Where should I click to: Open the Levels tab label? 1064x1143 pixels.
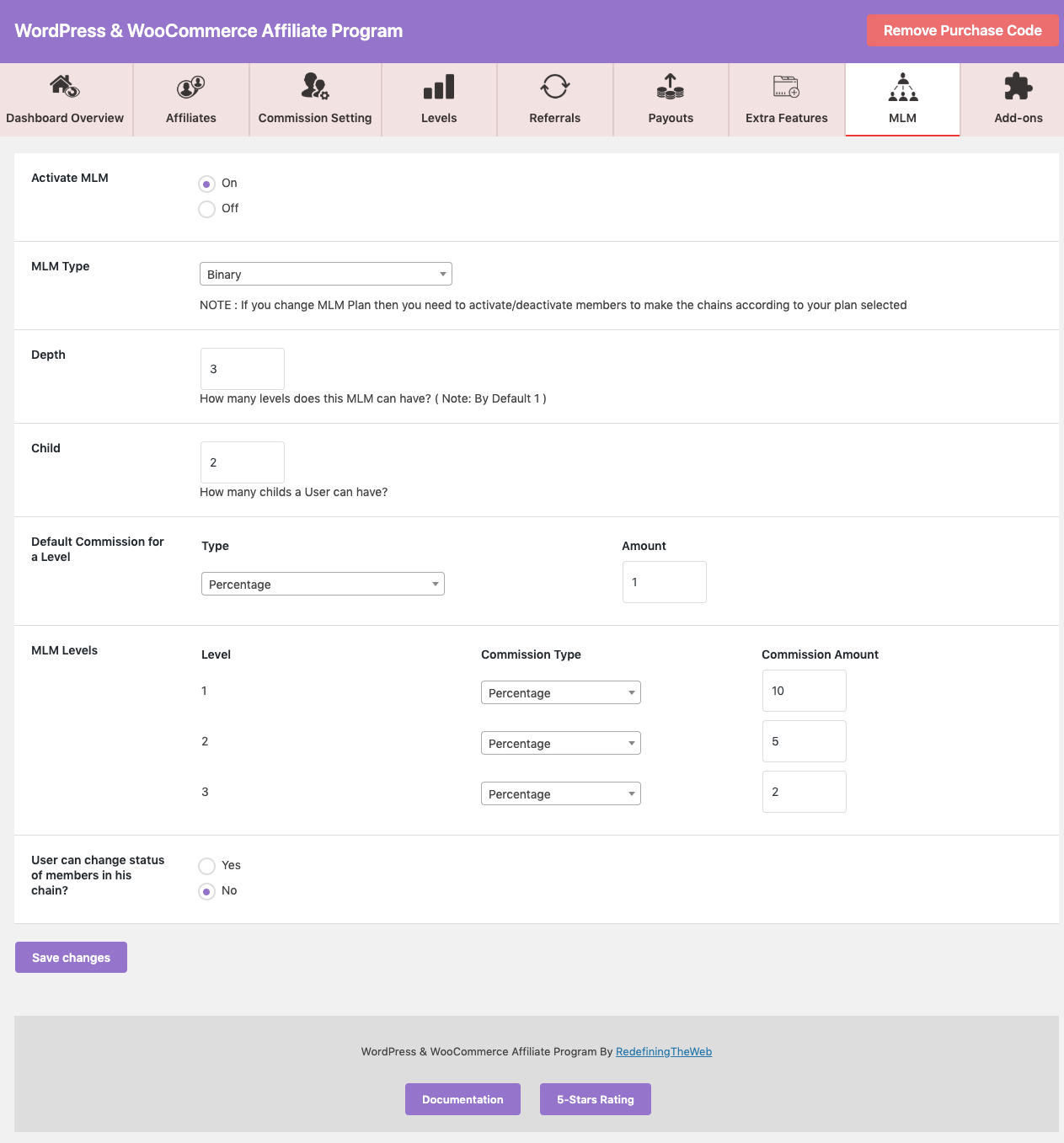(439, 118)
